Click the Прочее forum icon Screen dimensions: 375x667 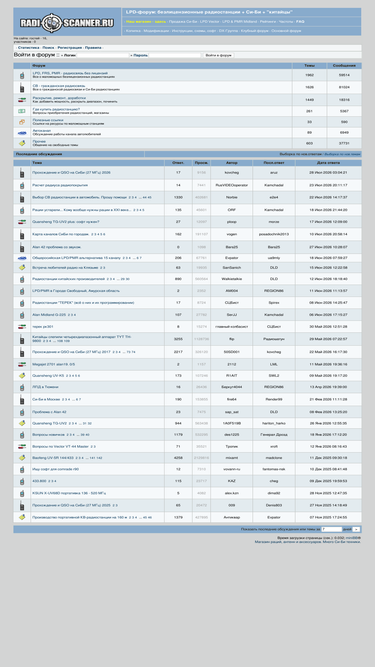[22, 143]
